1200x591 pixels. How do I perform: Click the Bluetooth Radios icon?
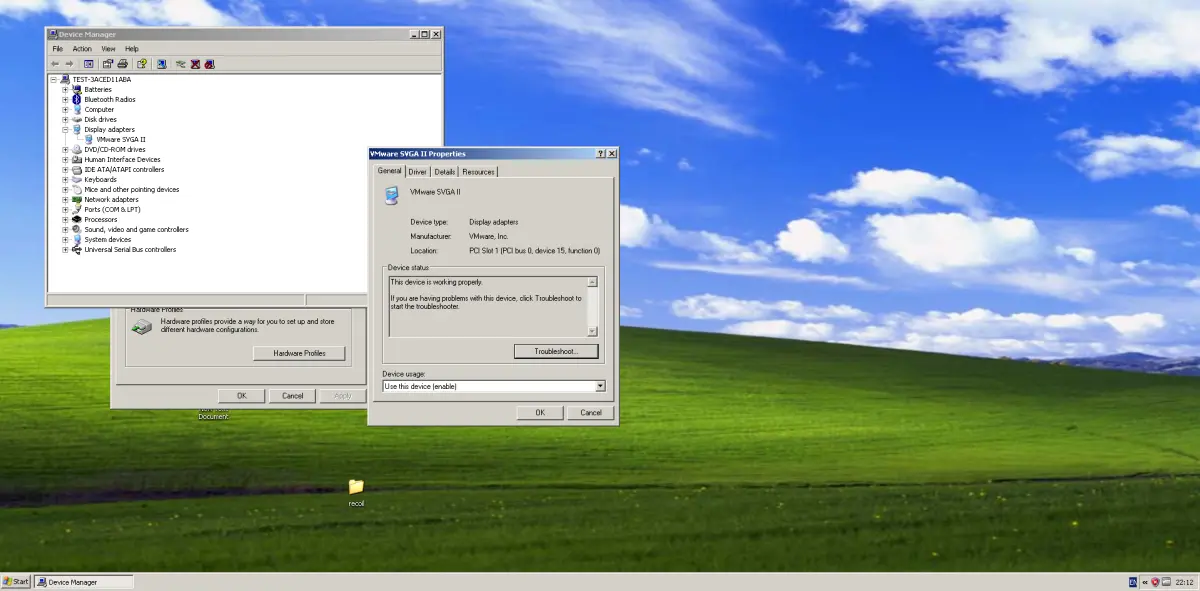click(x=77, y=99)
